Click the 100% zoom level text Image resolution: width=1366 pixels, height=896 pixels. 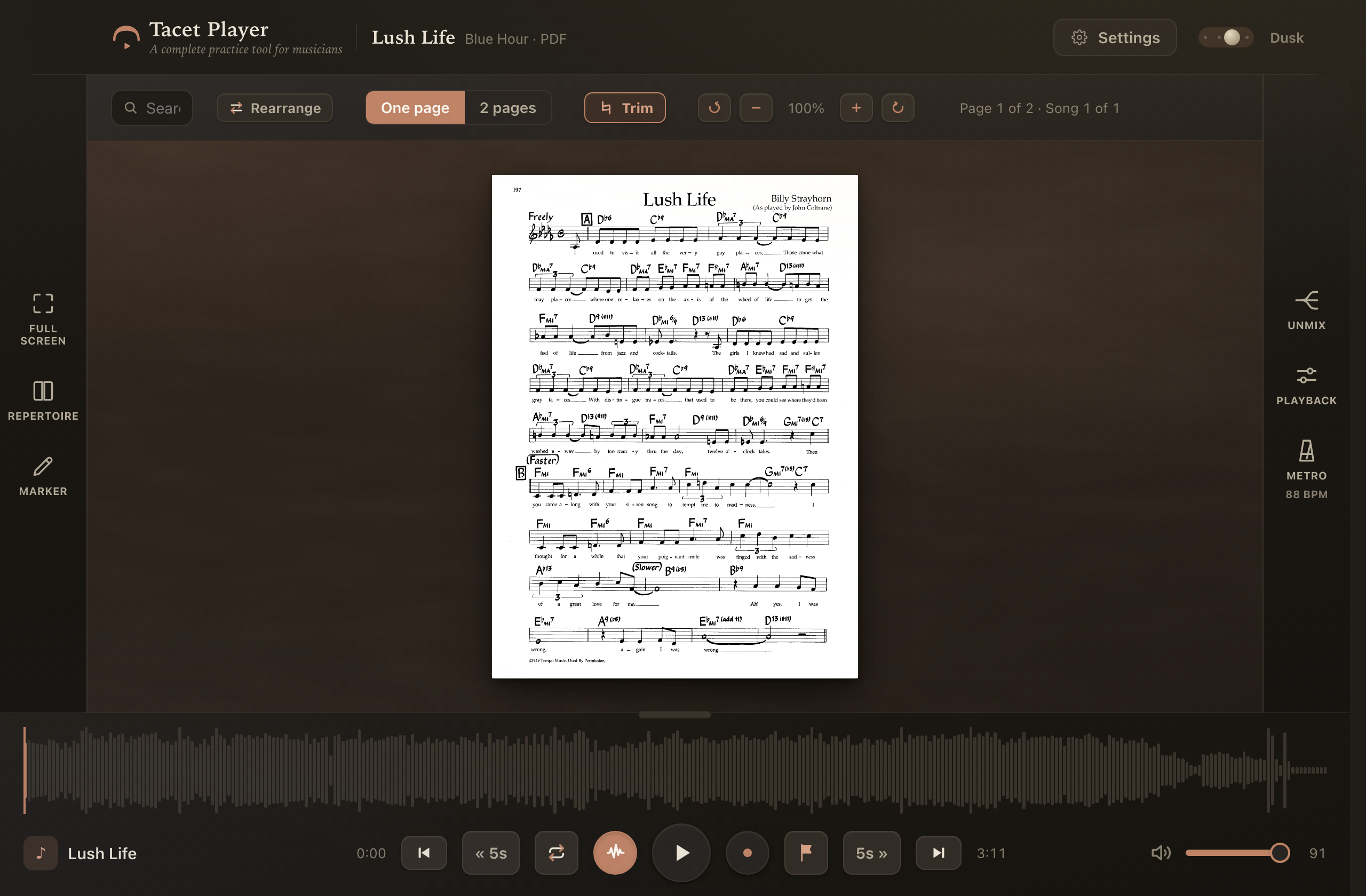point(806,108)
